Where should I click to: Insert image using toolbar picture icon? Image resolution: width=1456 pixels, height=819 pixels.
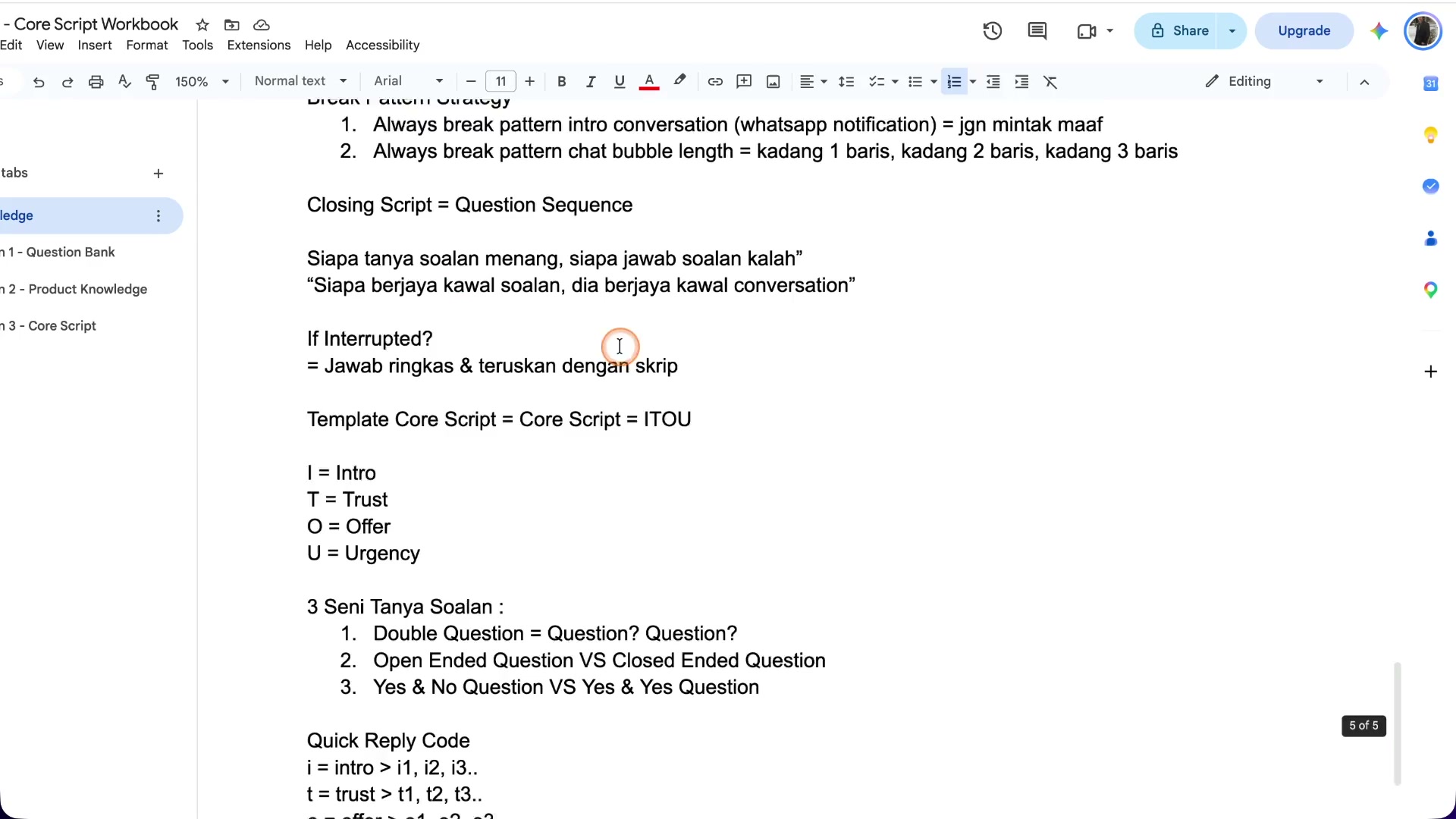click(773, 82)
